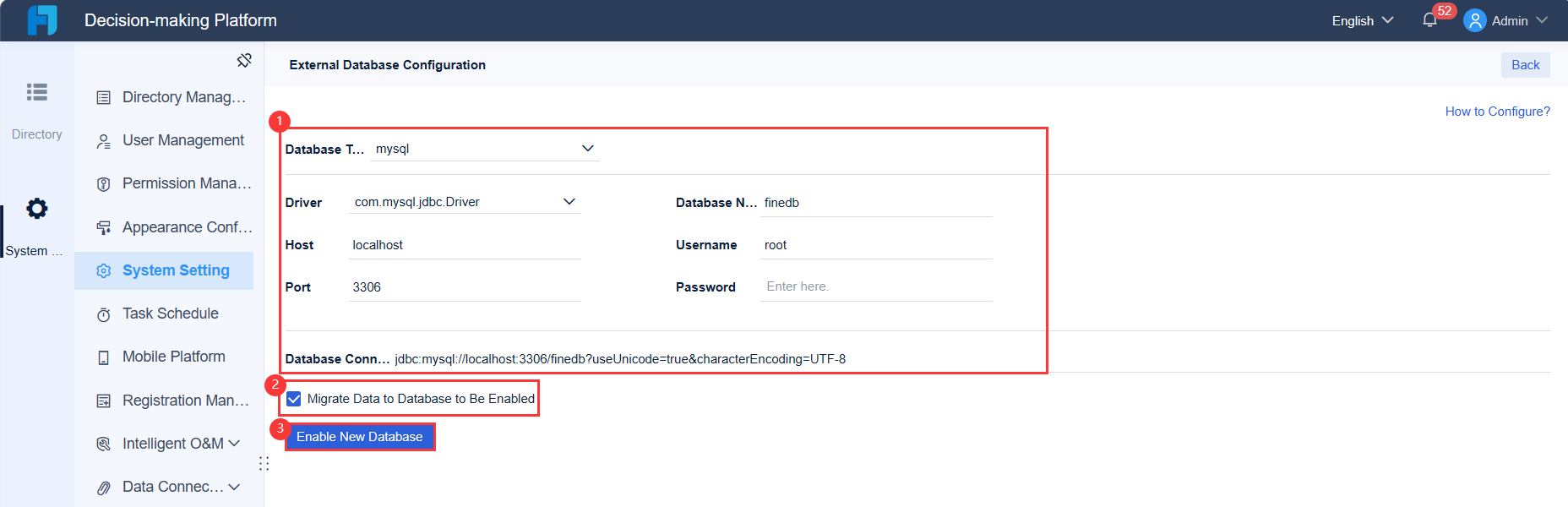Image resolution: width=1568 pixels, height=507 pixels.
Task: Click the sidebar resize drag handle dots
Action: tap(264, 464)
